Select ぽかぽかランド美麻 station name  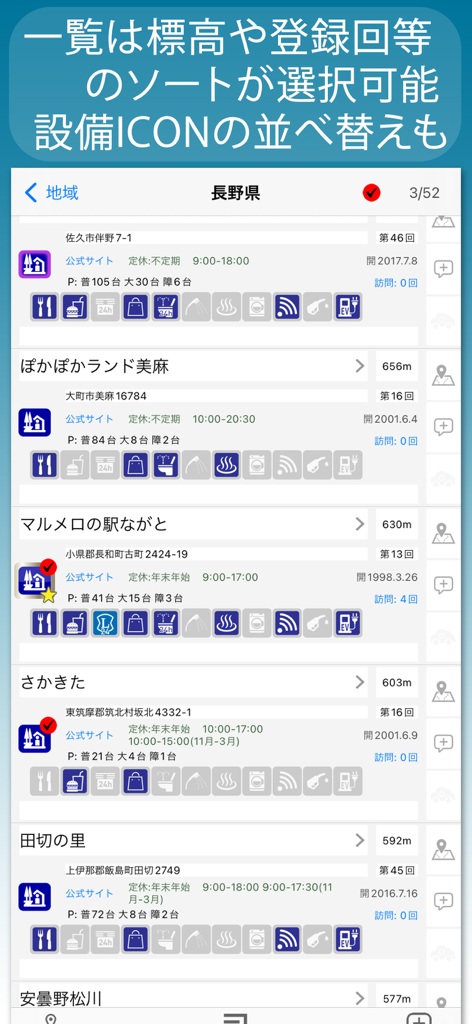tap(95, 366)
